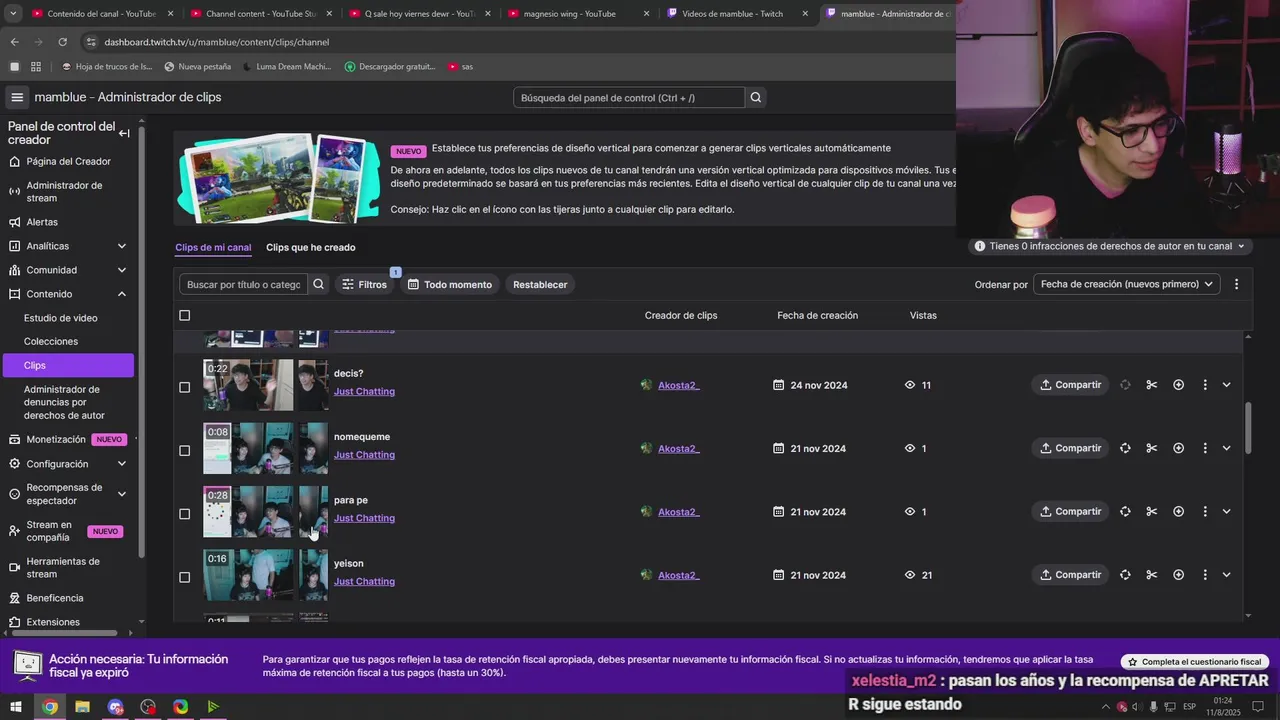
Task: Click the control panel search magnifier button
Action: click(756, 97)
